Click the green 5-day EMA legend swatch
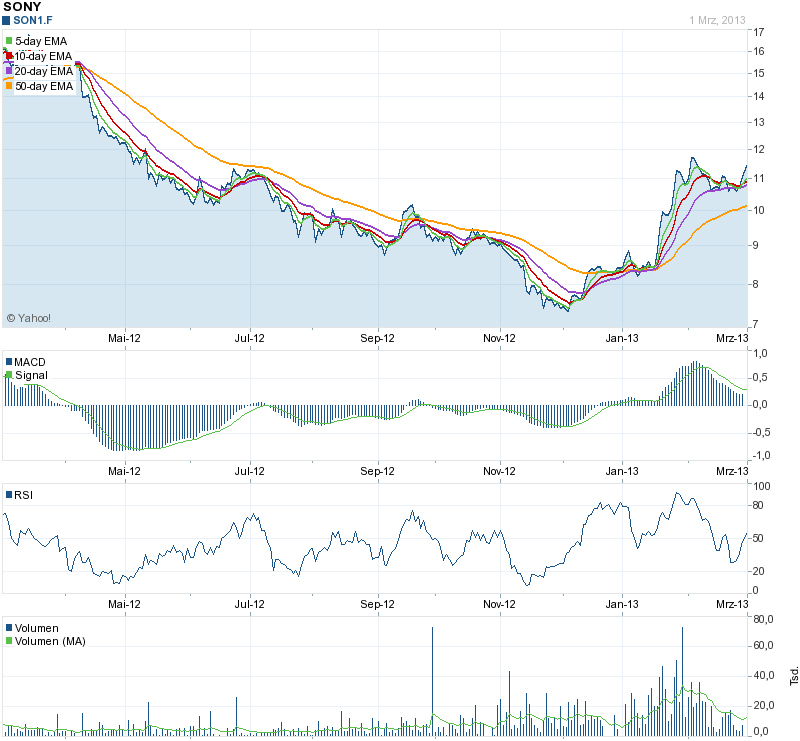 (9, 41)
